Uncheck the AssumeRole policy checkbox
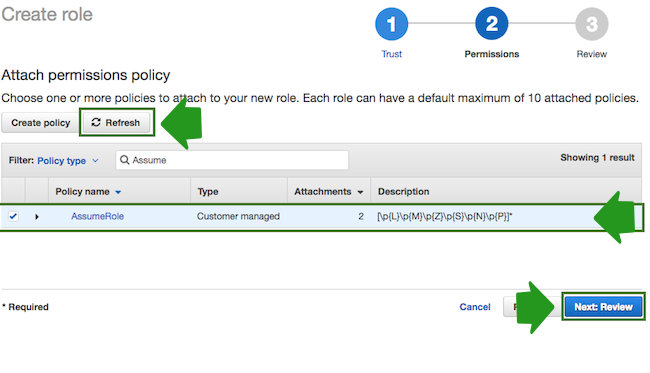This screenshot has width=650, height=373. (13, 216)
